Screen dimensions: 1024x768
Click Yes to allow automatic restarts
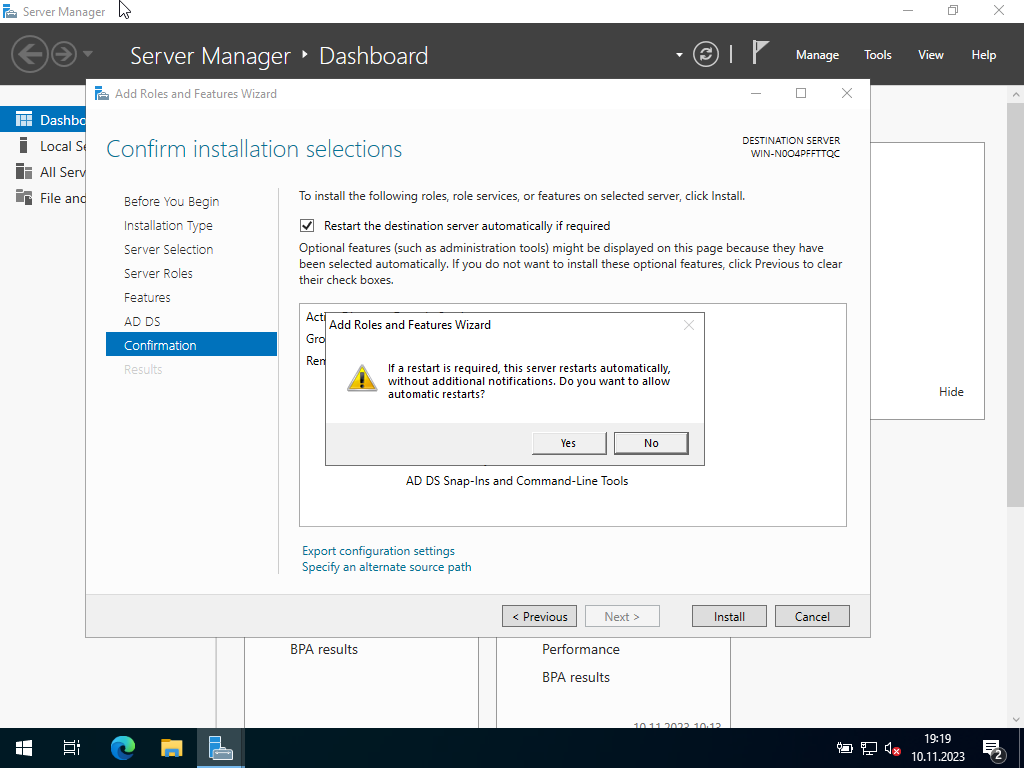coord(569,443)
